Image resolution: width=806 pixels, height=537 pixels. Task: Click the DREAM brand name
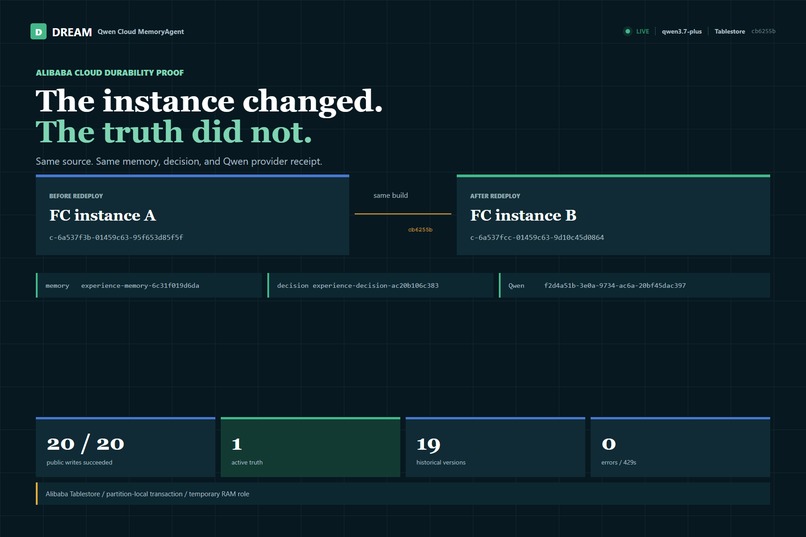(x=72, y=32)
